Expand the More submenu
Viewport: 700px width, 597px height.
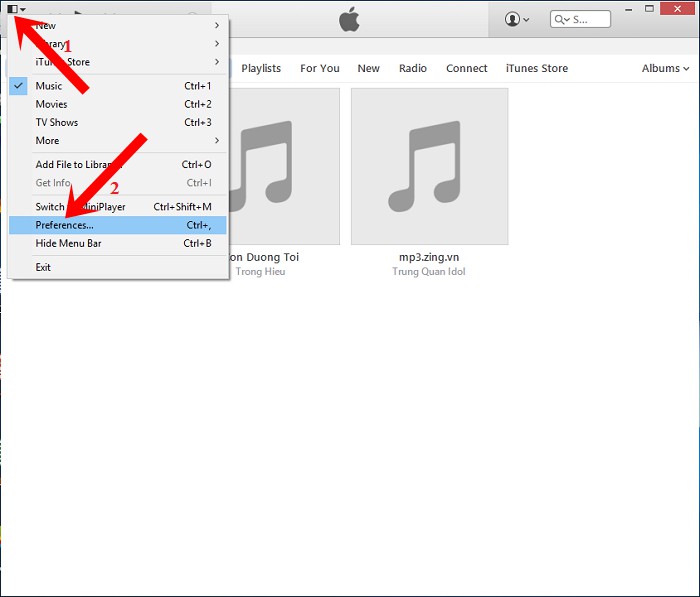coord(118,141)
